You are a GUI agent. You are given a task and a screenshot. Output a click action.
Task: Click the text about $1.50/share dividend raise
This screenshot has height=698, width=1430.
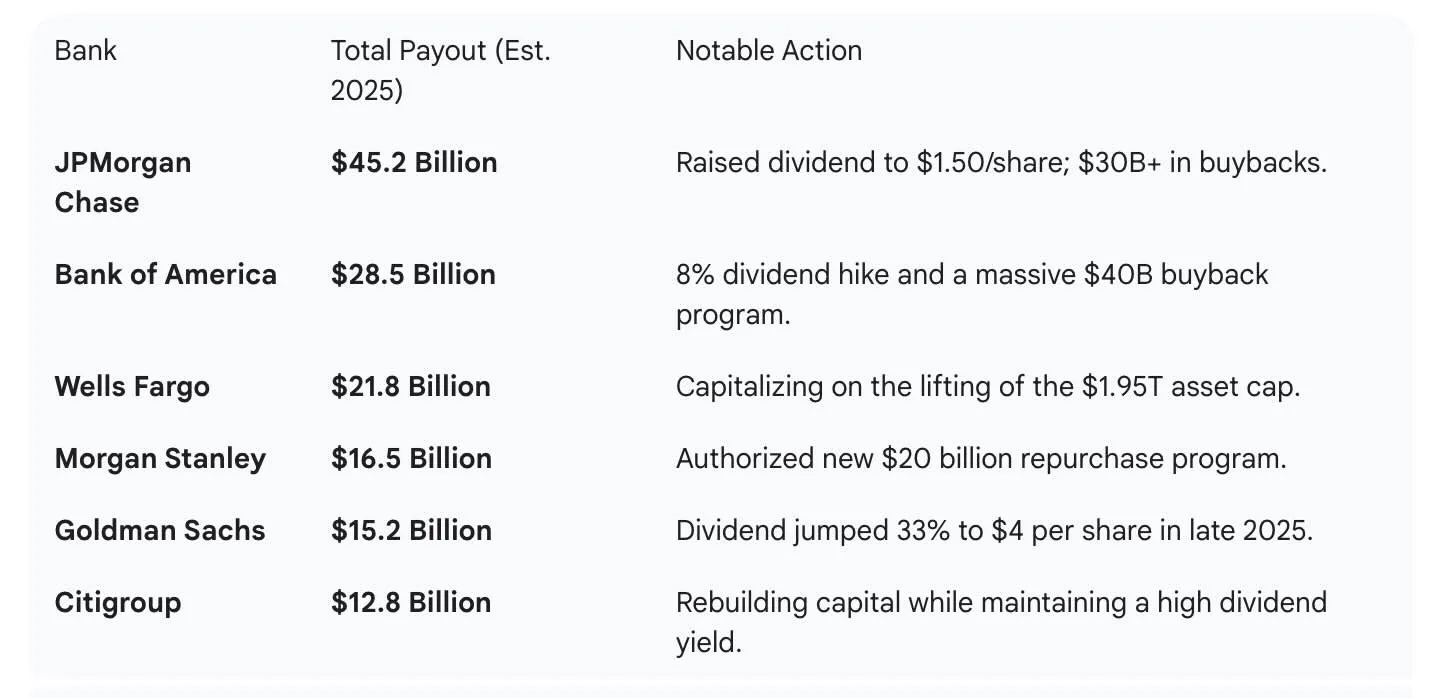pos(1001,162)
